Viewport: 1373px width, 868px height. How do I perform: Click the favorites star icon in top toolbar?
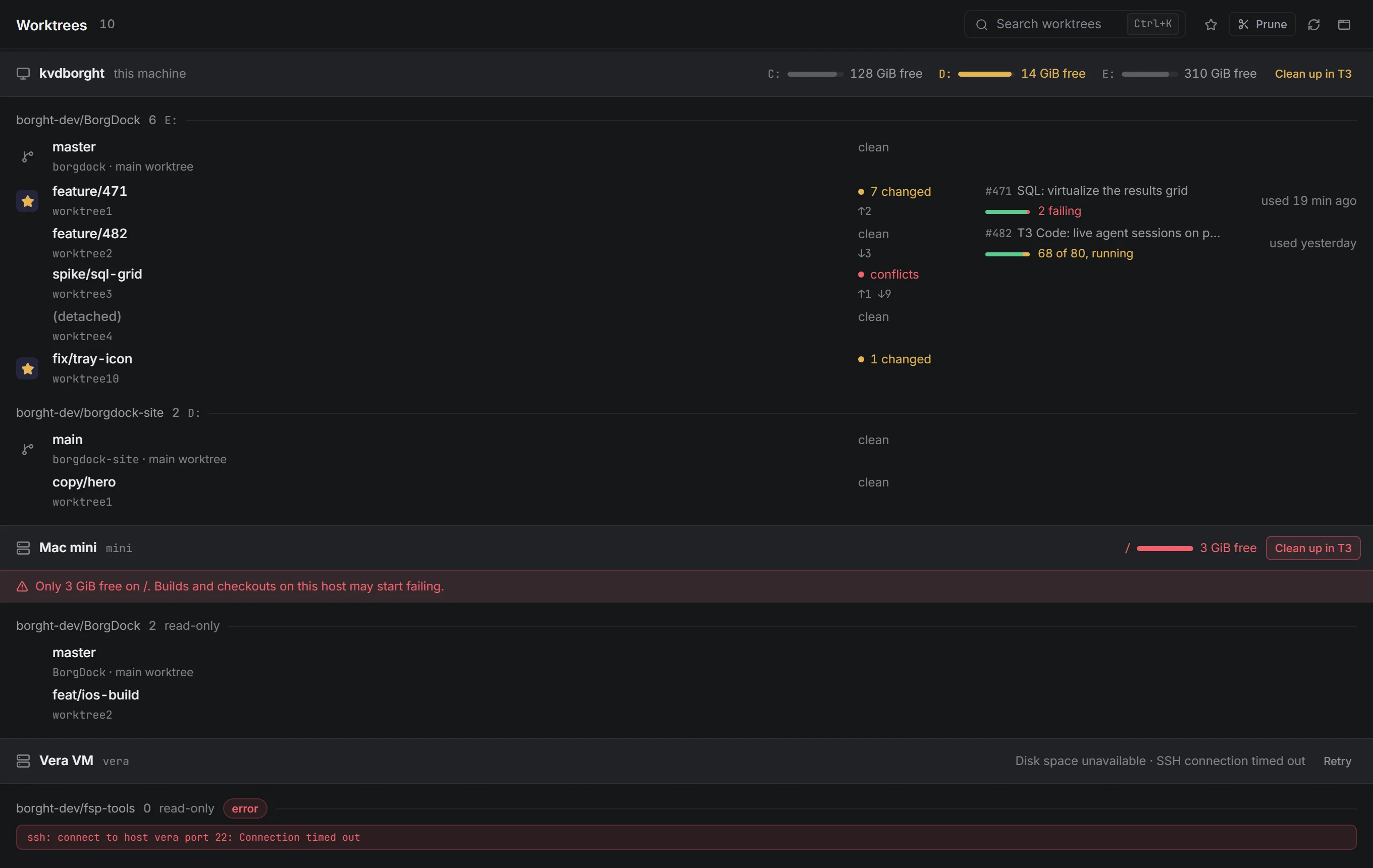point(1210,25)
